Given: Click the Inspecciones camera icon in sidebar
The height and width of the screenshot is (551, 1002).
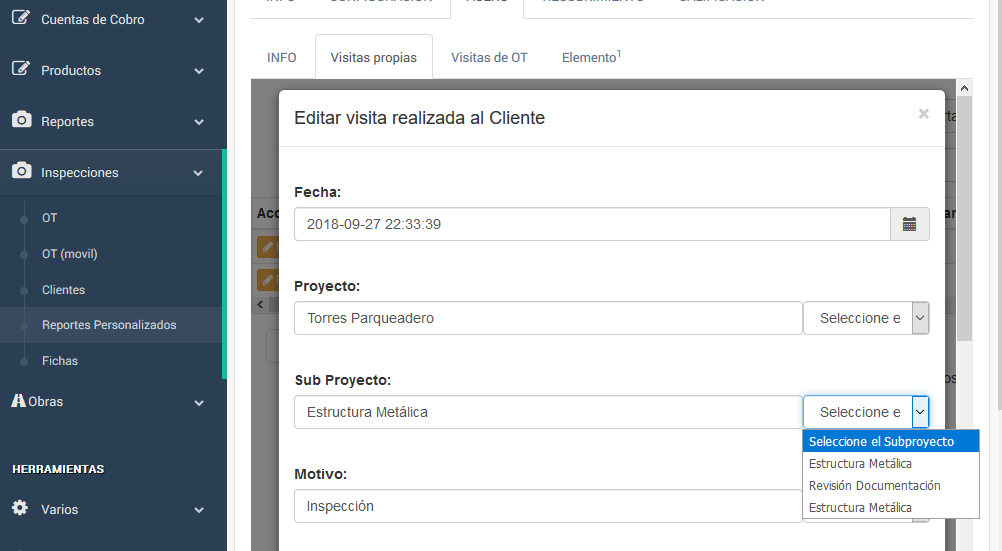Looking at the screenshot, I should pos(21,171).
